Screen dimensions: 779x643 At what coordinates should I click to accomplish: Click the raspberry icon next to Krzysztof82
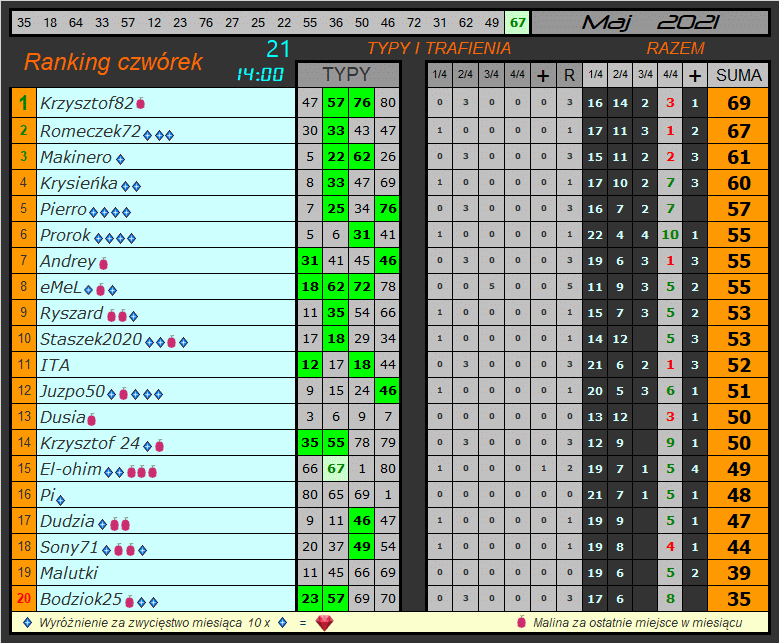click(x=141, y=103)
